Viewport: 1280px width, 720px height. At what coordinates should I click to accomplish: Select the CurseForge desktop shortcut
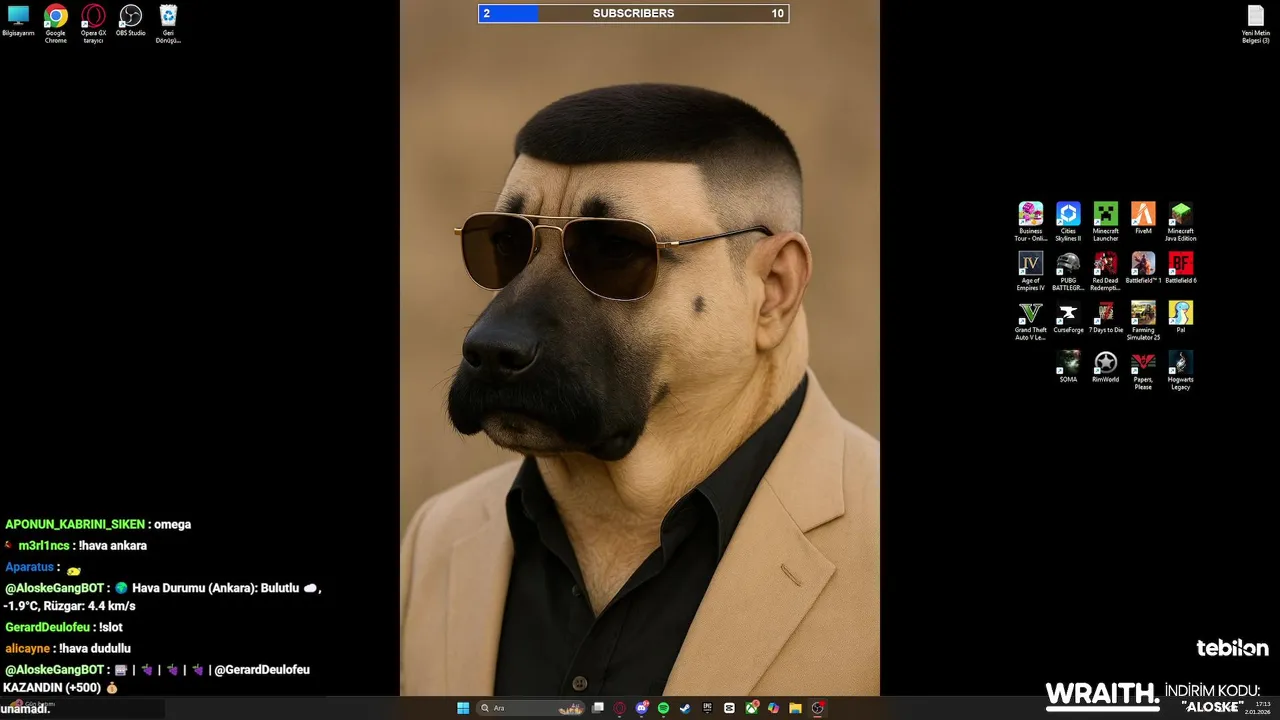point(1068,318)
